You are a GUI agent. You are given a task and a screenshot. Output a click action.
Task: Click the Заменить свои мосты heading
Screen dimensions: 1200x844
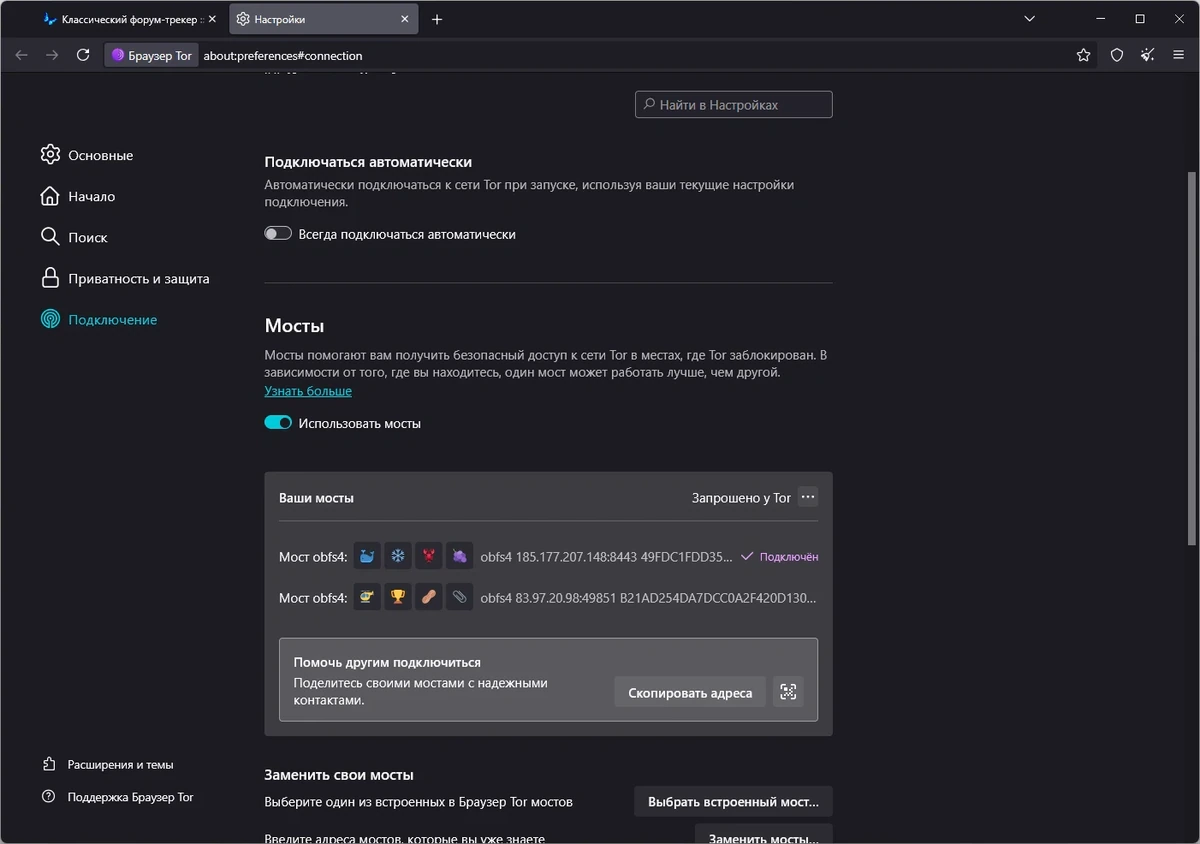[x=339, y=774]
